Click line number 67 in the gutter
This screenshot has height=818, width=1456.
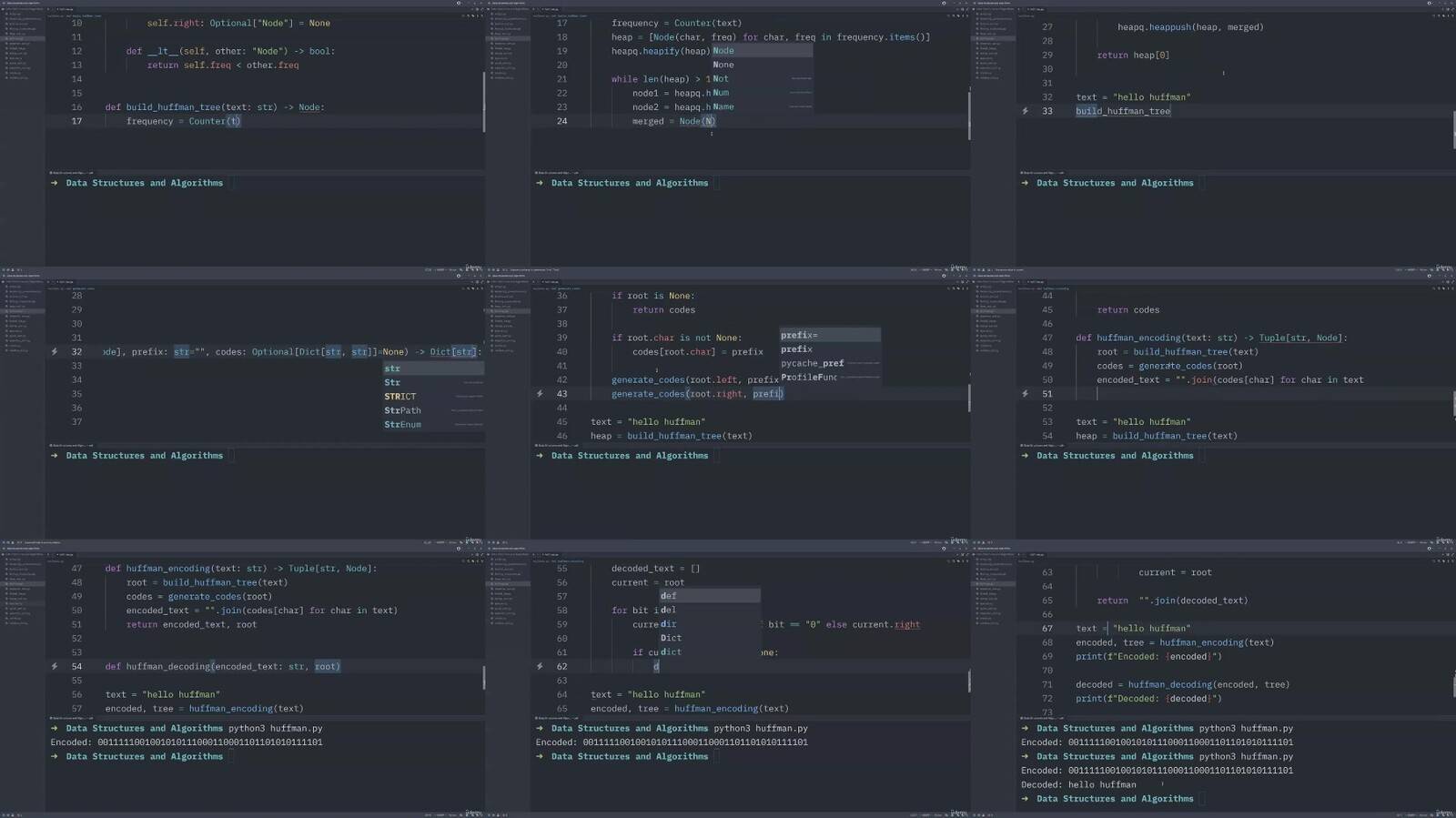tap(1047, 629)
